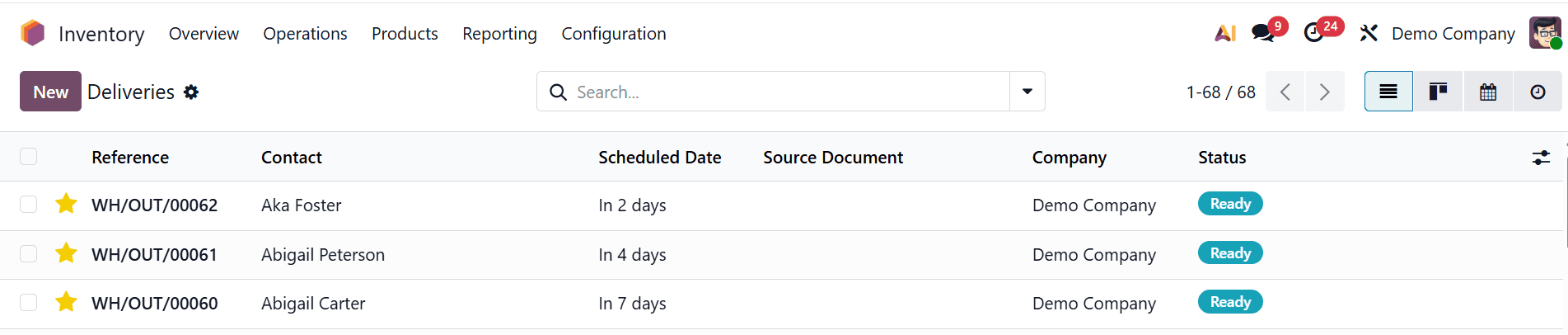
Task: Click the debug tools wrench icon
Action: [x=1369, y=33]
